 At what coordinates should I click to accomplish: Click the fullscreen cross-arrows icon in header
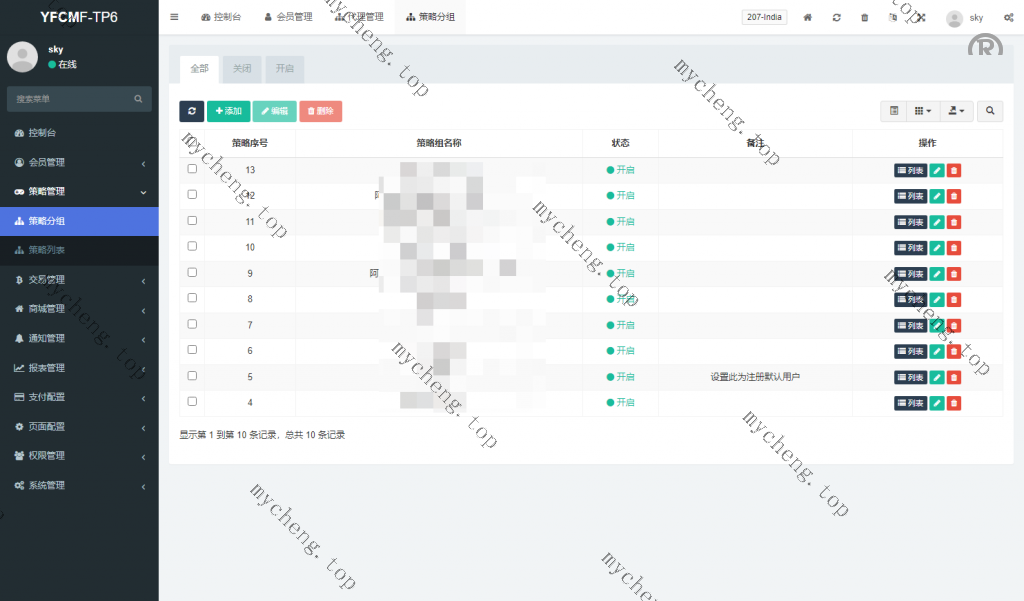coord(920,17)
